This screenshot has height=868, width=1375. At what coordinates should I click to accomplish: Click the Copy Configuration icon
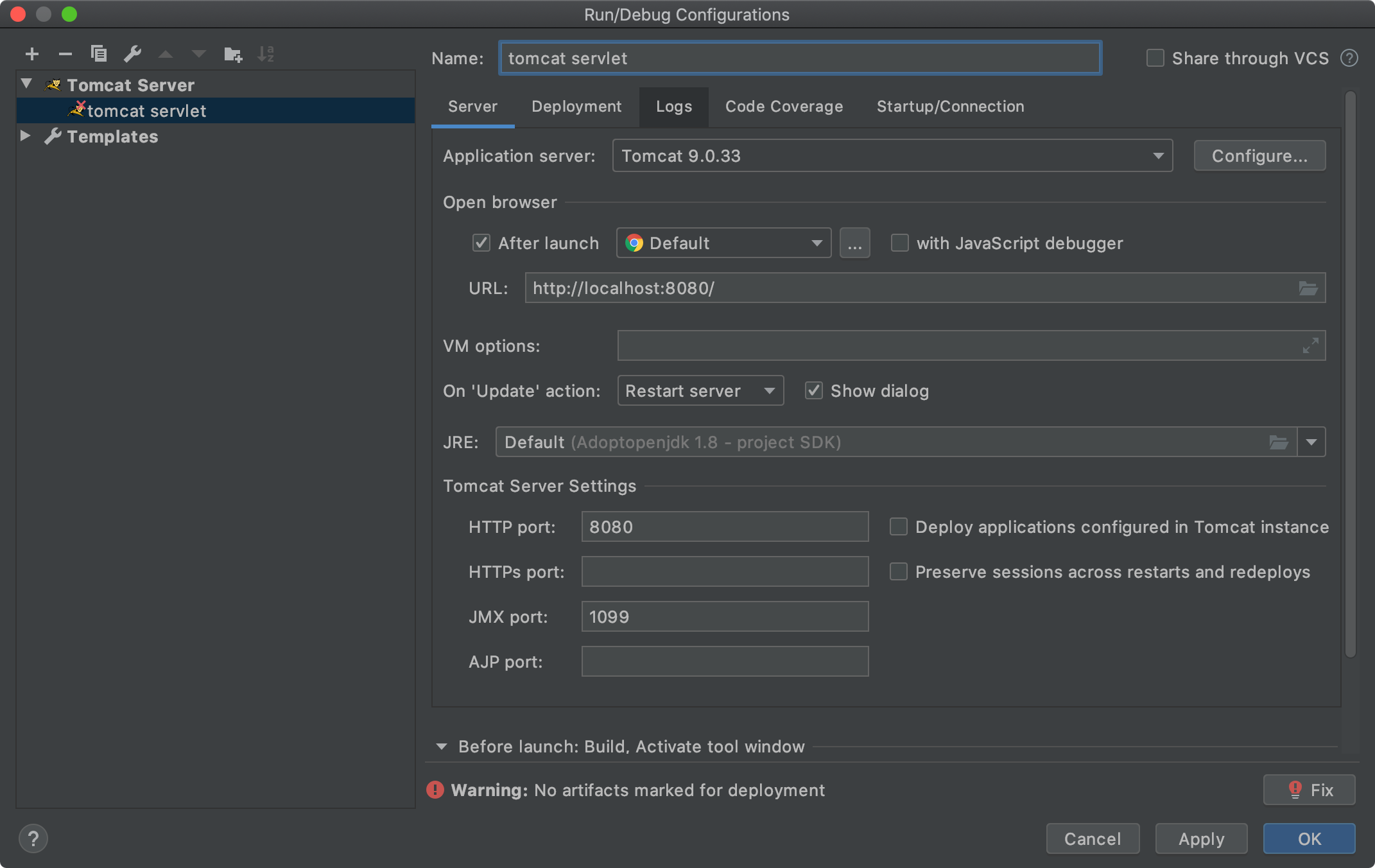[x=99, y=54]
